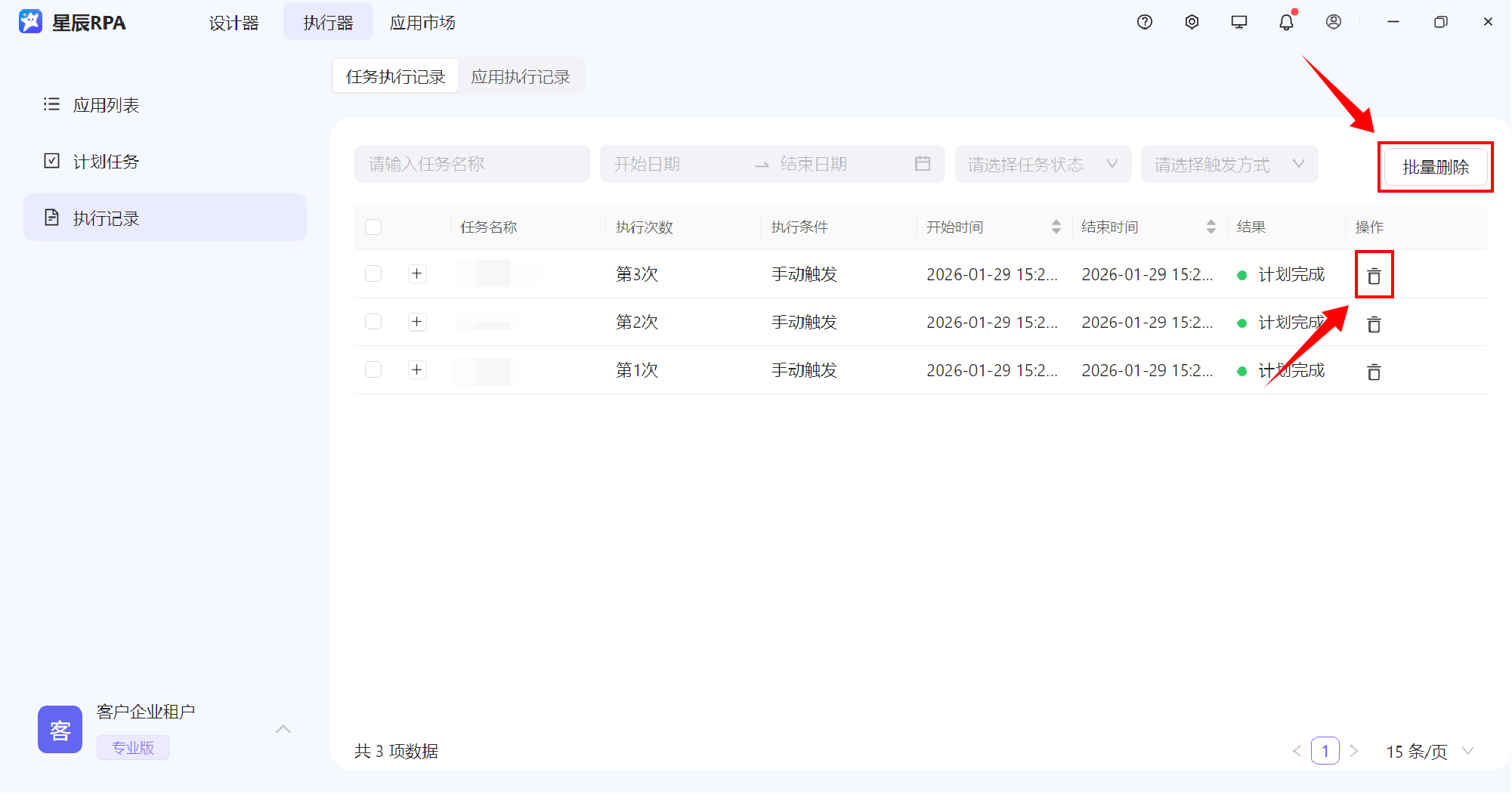The width and height of the screenshot is (1512, 794).
Task: Navigate to 计划任务 in the sidebar
Action: [x=106, y=161]
